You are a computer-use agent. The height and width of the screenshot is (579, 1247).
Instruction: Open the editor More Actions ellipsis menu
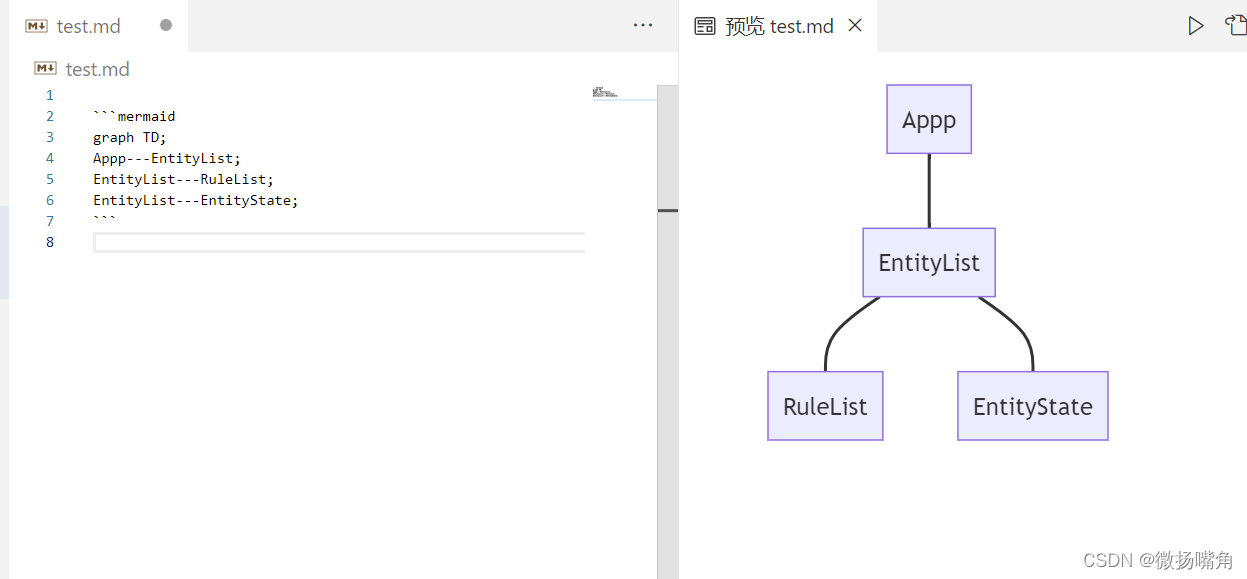[643, 25]
